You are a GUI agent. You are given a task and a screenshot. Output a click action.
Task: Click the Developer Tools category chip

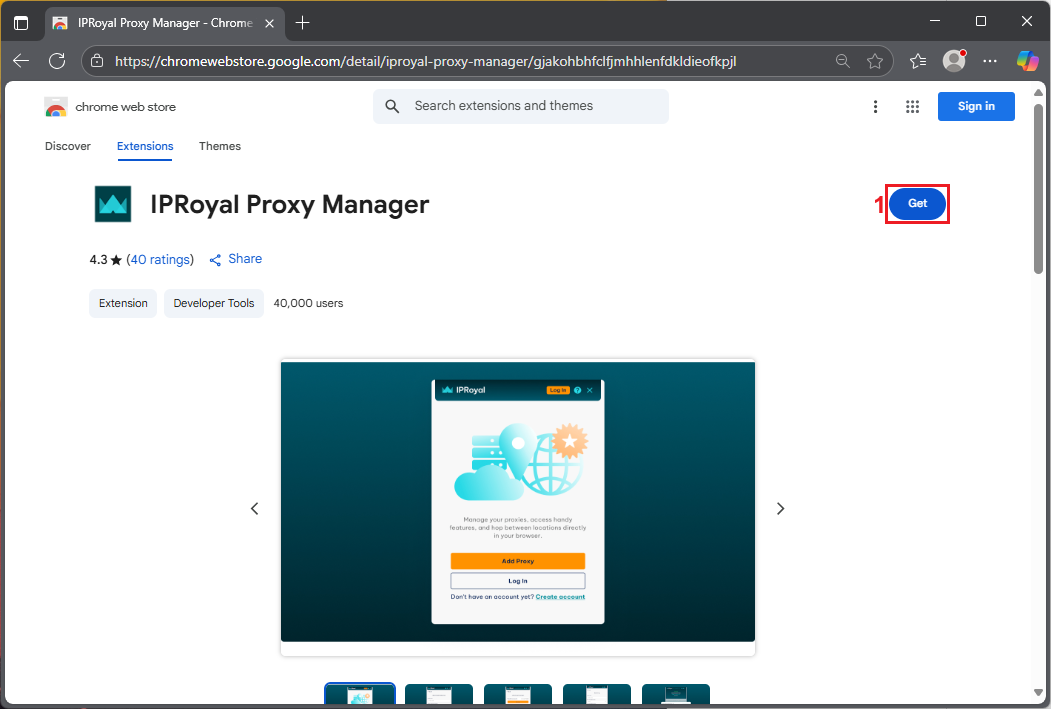214,304
